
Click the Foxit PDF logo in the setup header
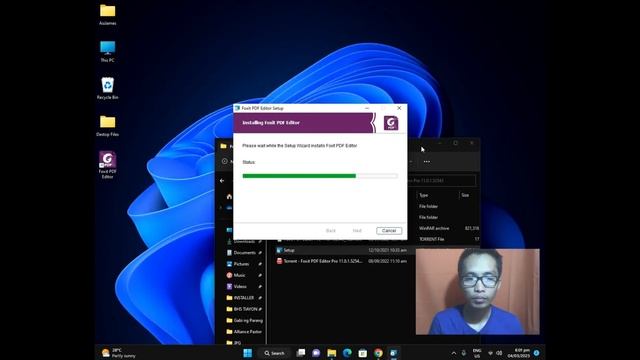tap(391, 123)
